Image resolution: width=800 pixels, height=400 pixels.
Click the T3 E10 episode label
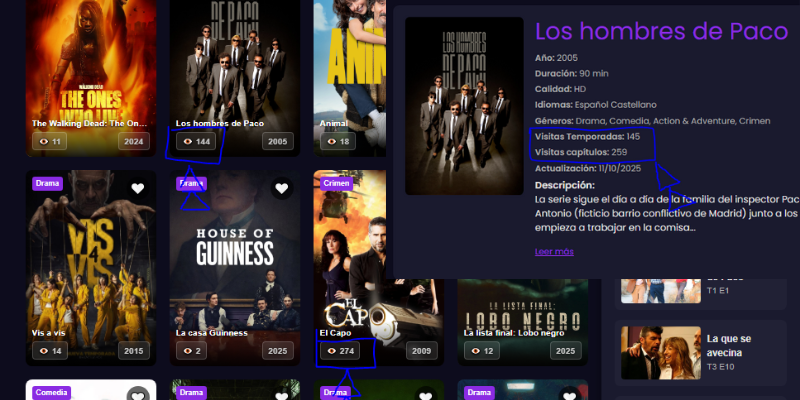click(x=720, y=367)
